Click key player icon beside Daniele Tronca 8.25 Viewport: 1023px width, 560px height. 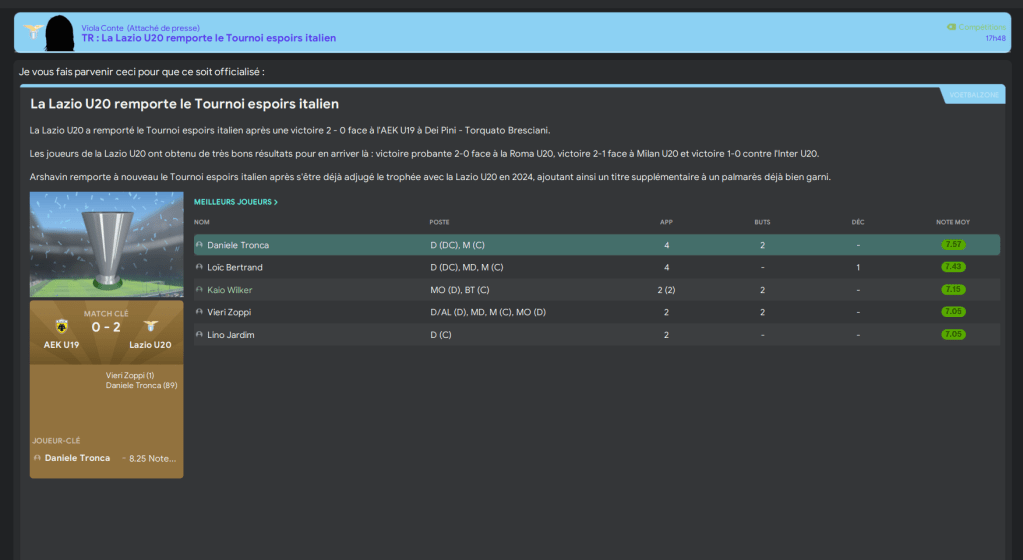[x=37, y=458]
